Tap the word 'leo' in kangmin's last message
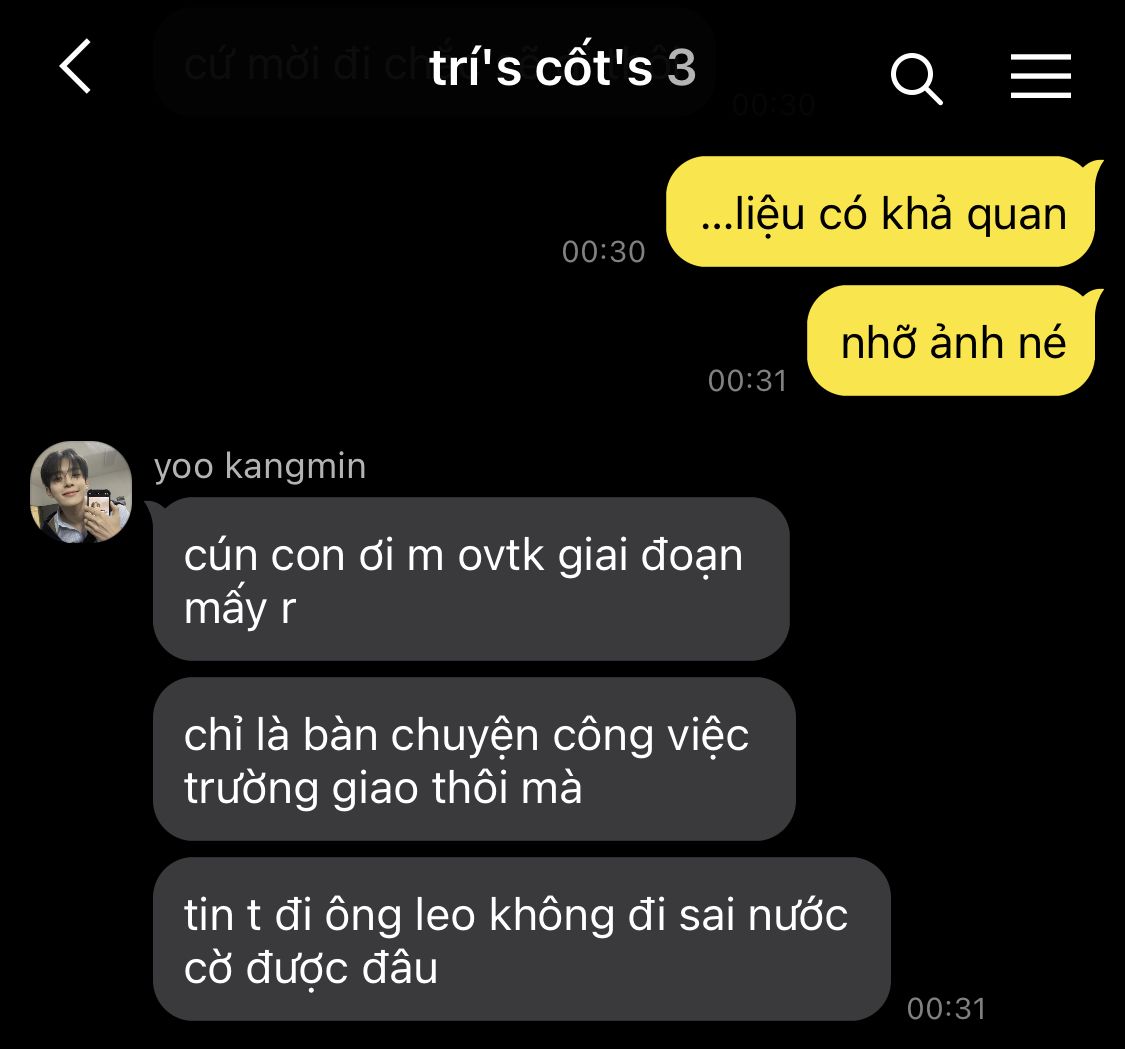This screenshot has height=1049, width=1125. [x=444, y=916]
